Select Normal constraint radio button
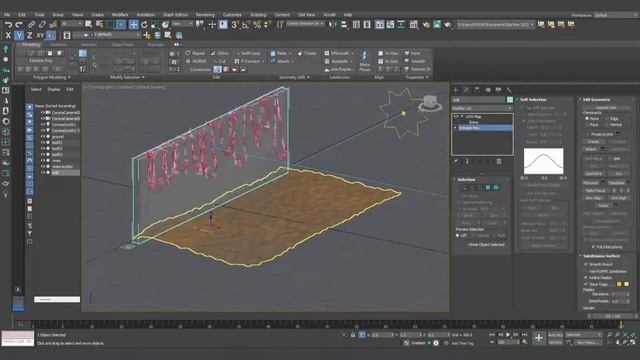Screen dimensions: 640x360 pos(607,124)
